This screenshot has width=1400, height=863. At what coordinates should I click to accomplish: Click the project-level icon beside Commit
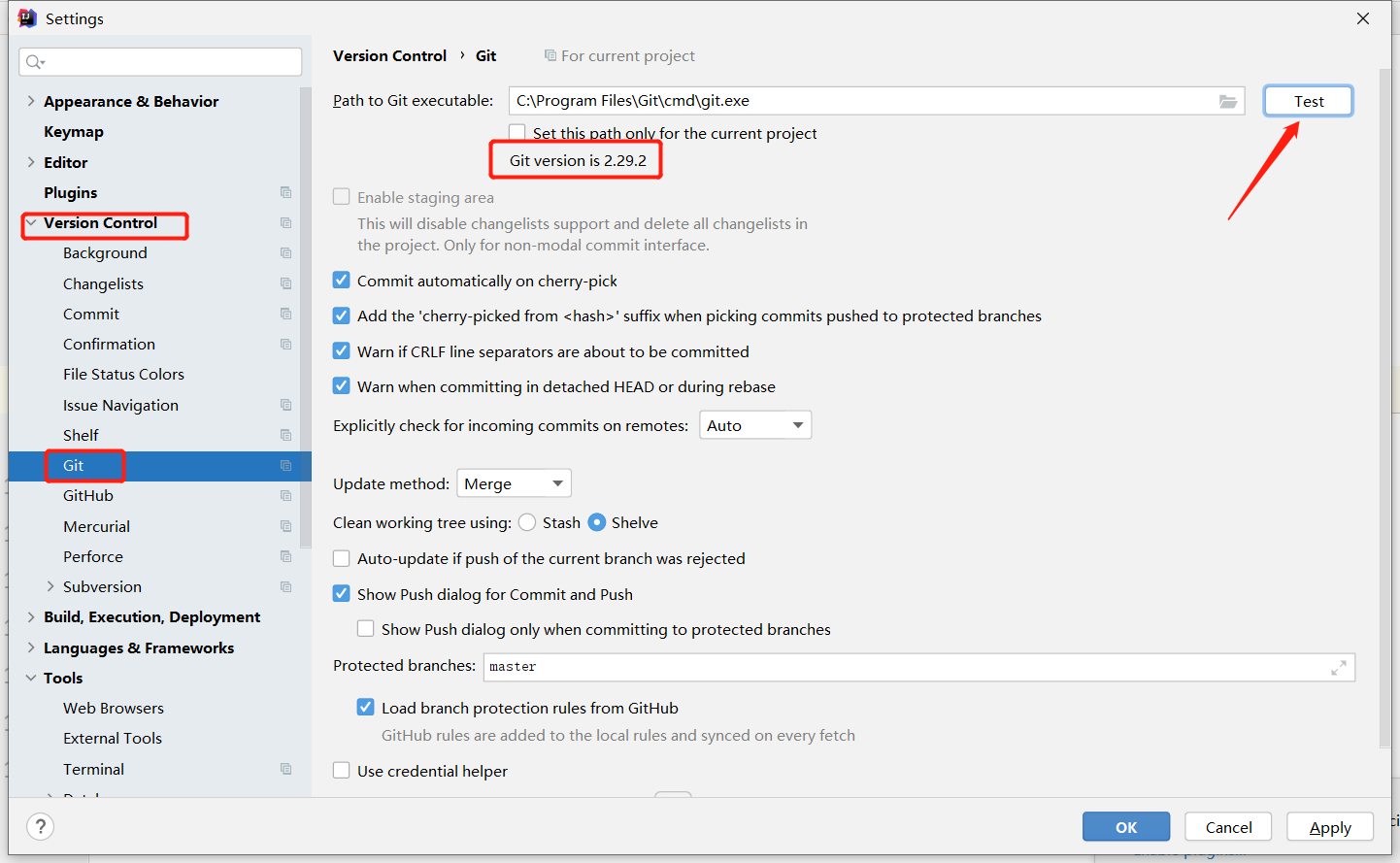285,314
